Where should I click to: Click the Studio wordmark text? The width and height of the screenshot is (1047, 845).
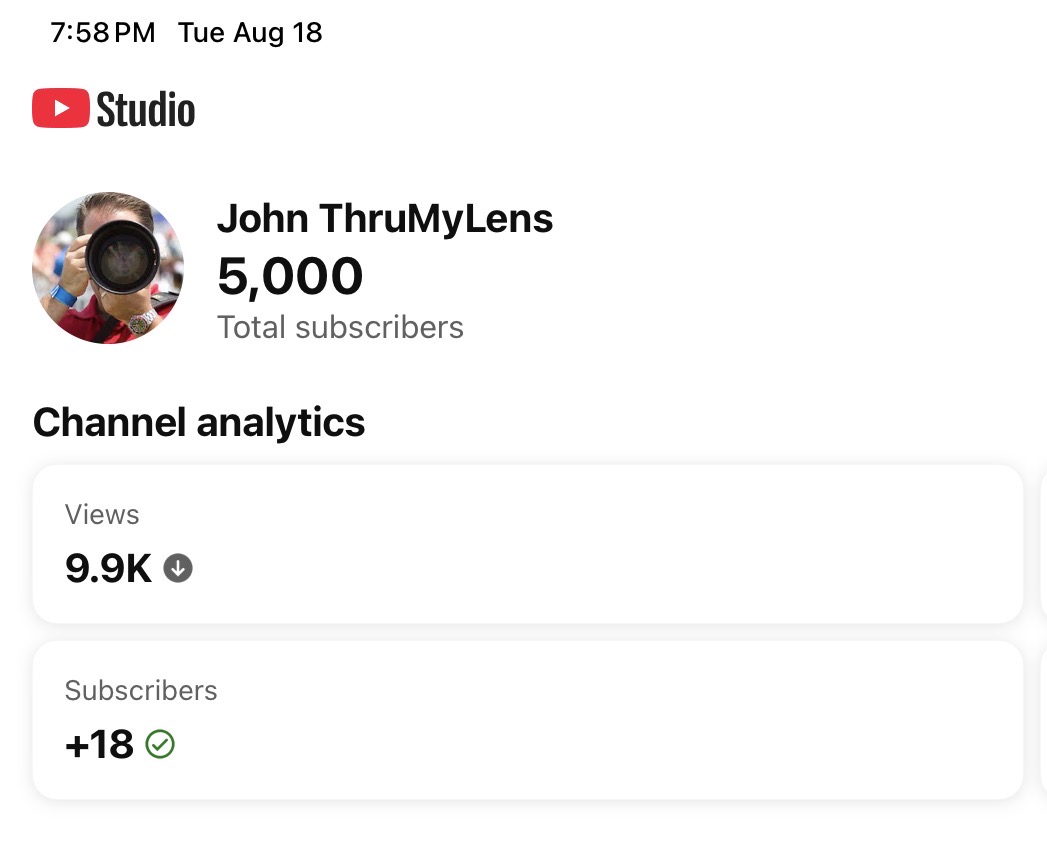click(146, 110)
